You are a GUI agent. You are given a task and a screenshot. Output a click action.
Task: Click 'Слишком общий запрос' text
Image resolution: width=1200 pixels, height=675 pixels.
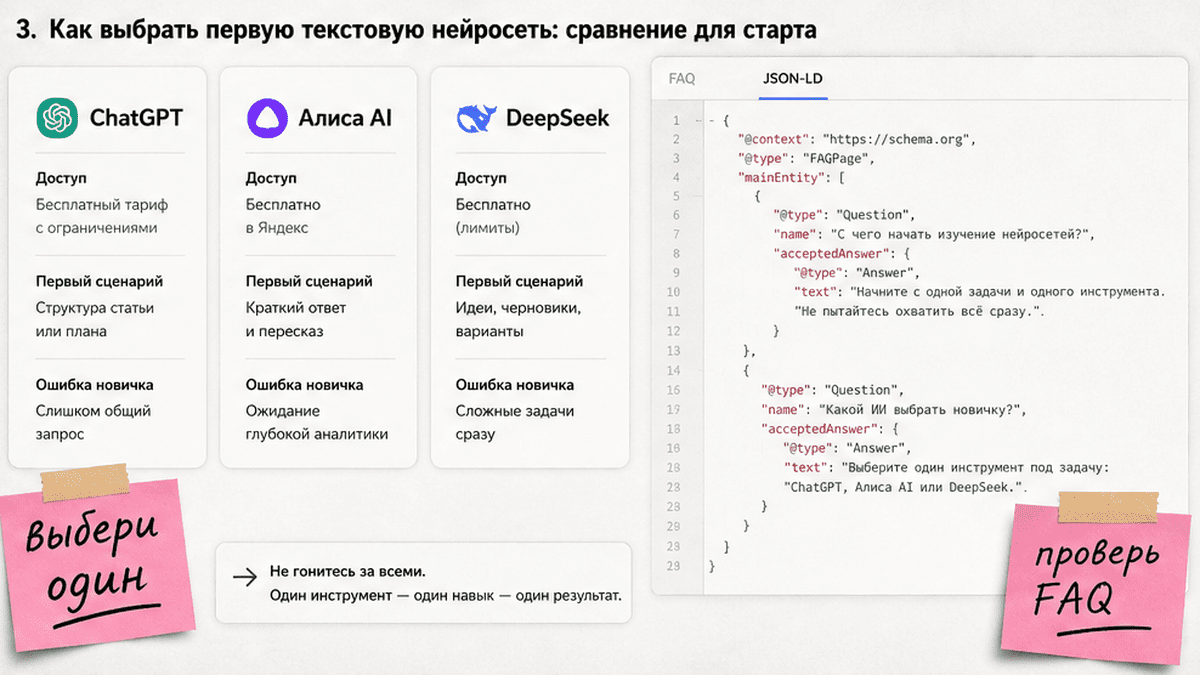[93, 423]
